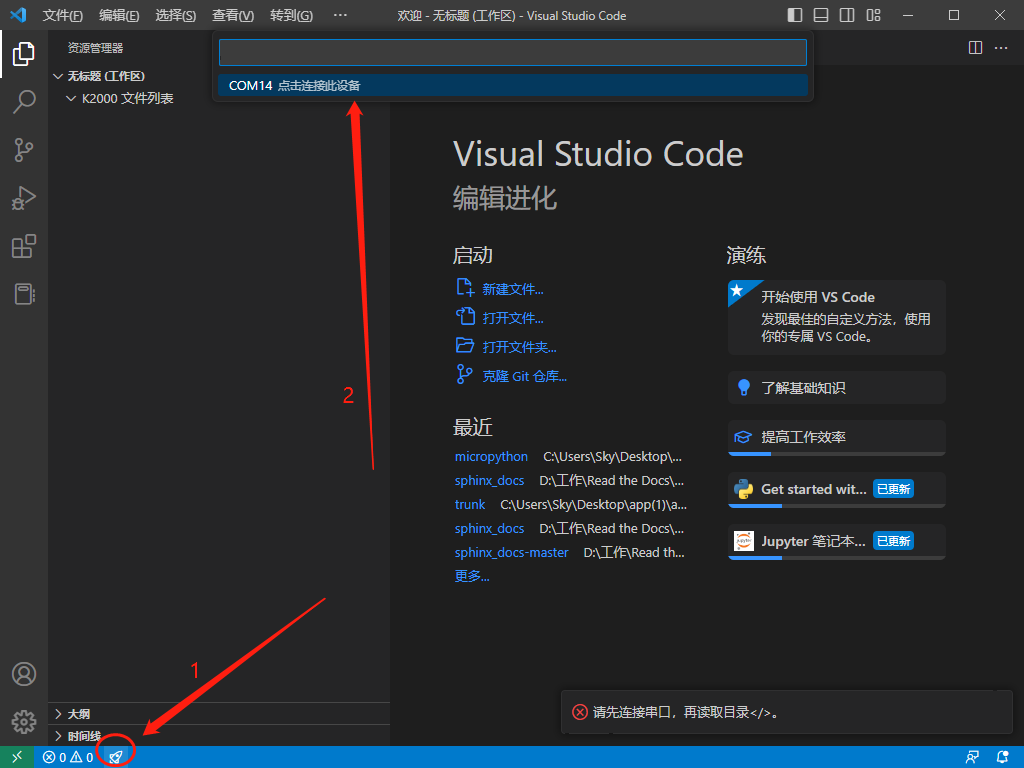The width and height of the screenshot is (1024, 768).
Task: Click the errors and warnings status indicator
Action: 68,757
